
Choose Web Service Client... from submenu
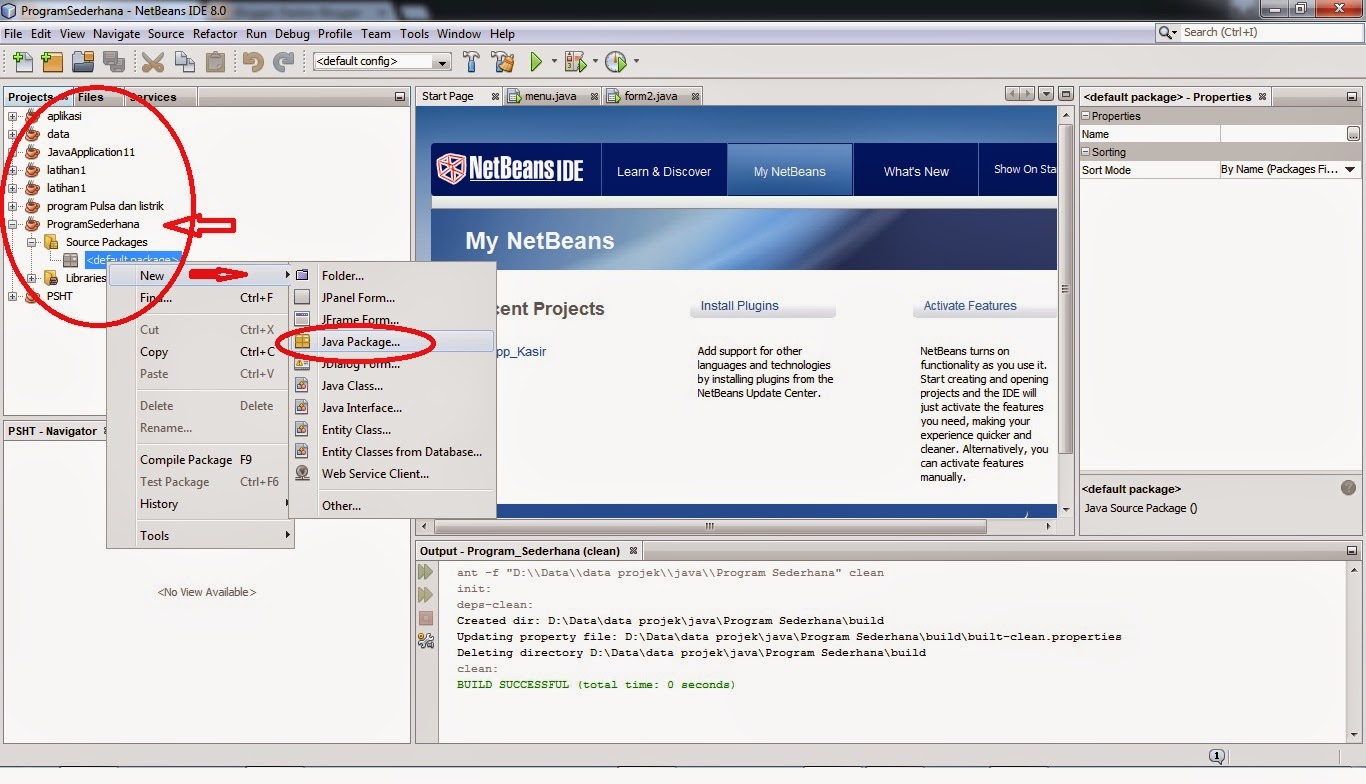pyautogui.click(x=393, y=474)
